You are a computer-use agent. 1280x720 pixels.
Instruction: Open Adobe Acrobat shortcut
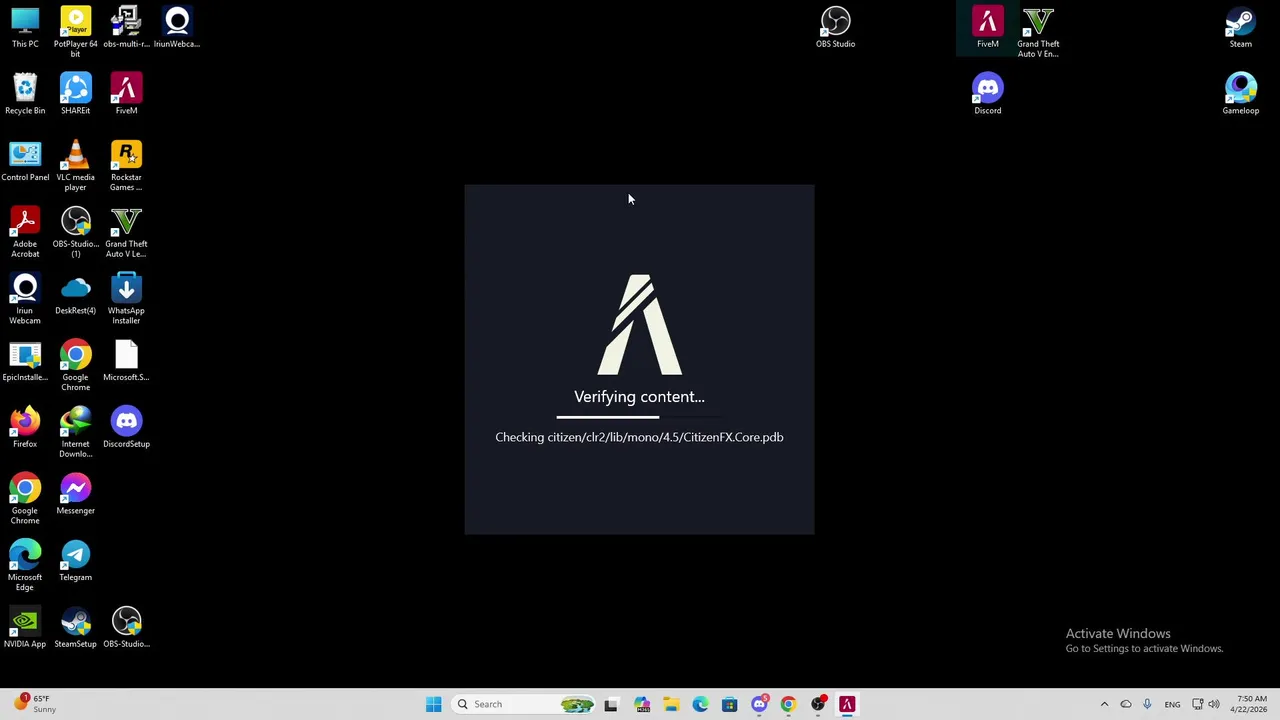pos(25,232)
